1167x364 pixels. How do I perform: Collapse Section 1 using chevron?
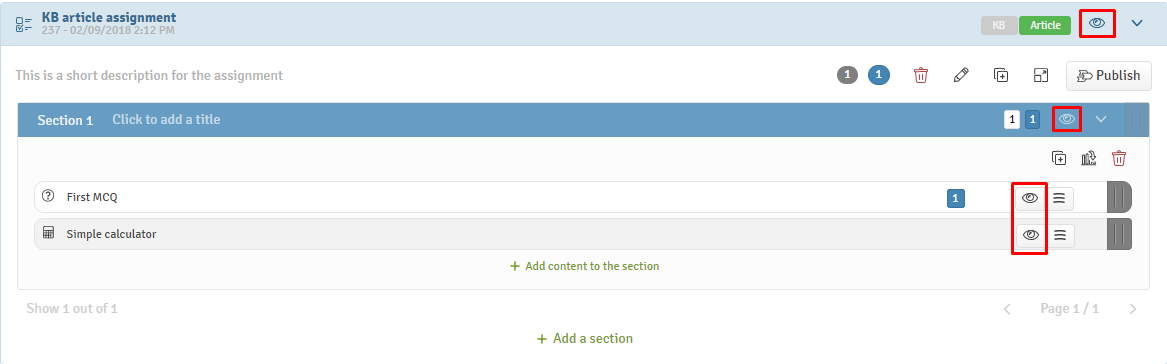[x=1101, y=119]
